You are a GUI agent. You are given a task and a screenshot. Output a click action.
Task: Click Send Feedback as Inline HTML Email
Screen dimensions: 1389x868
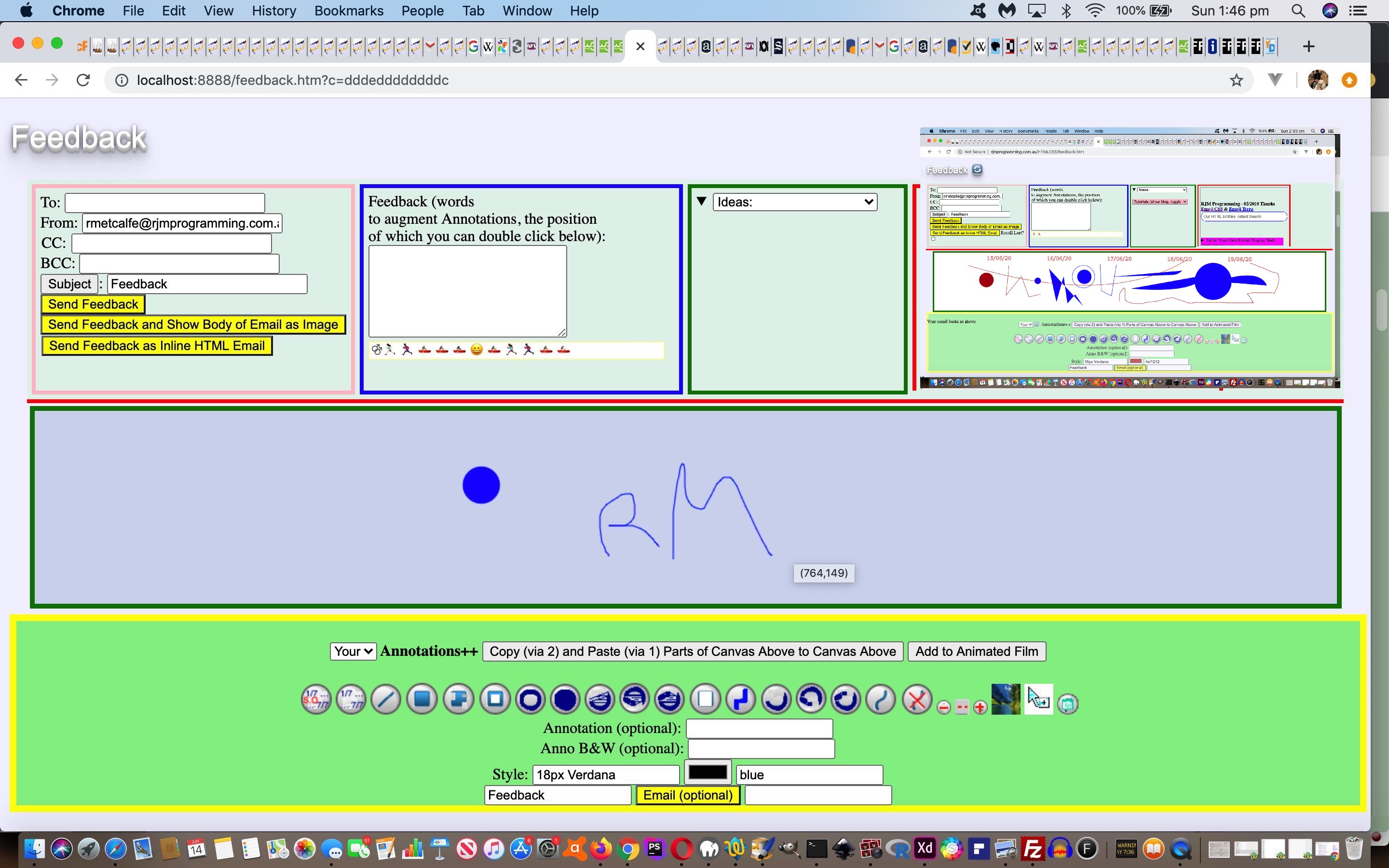coord(157,346)
